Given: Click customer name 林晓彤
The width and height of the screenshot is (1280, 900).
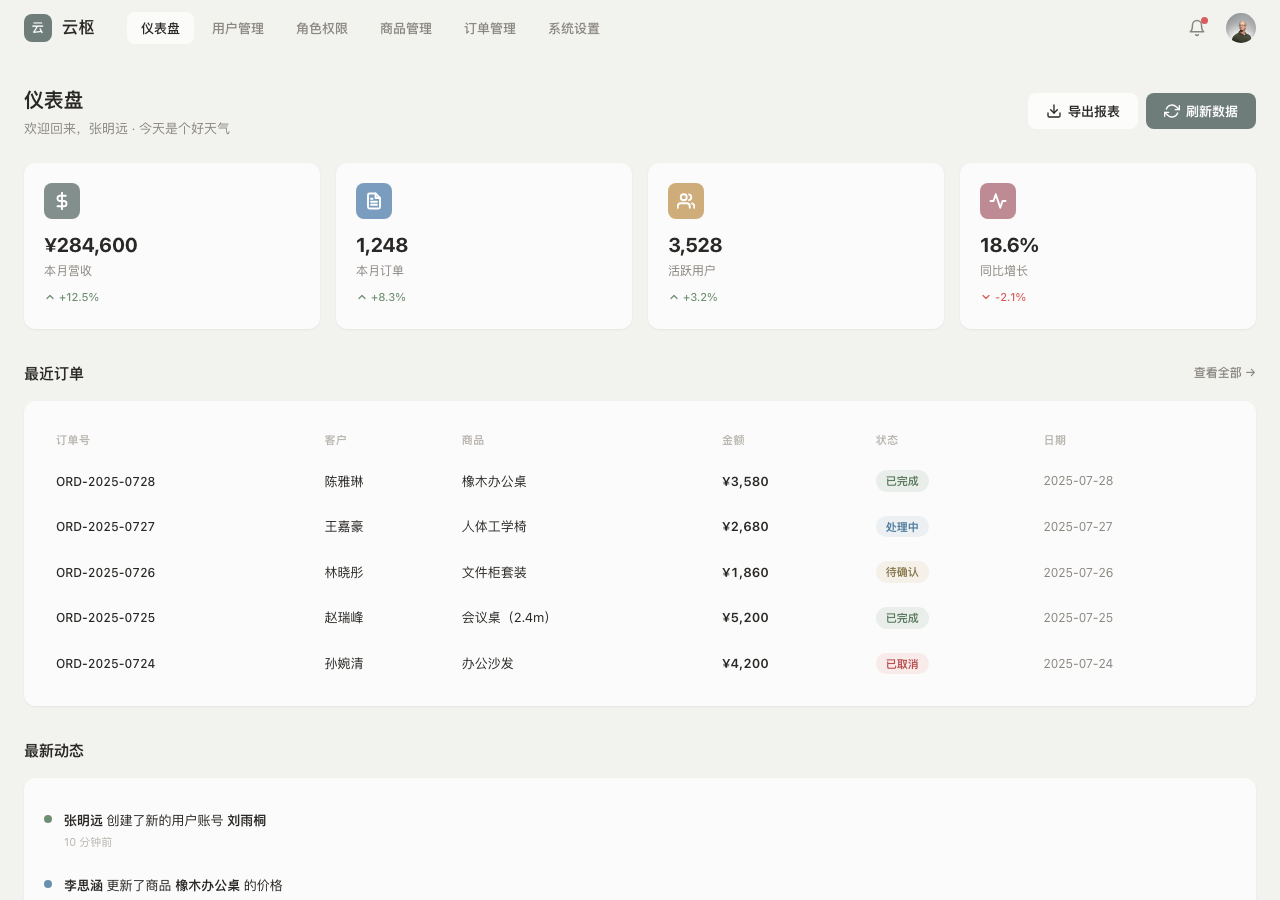Looking at the screenshot, I should 344,572.
